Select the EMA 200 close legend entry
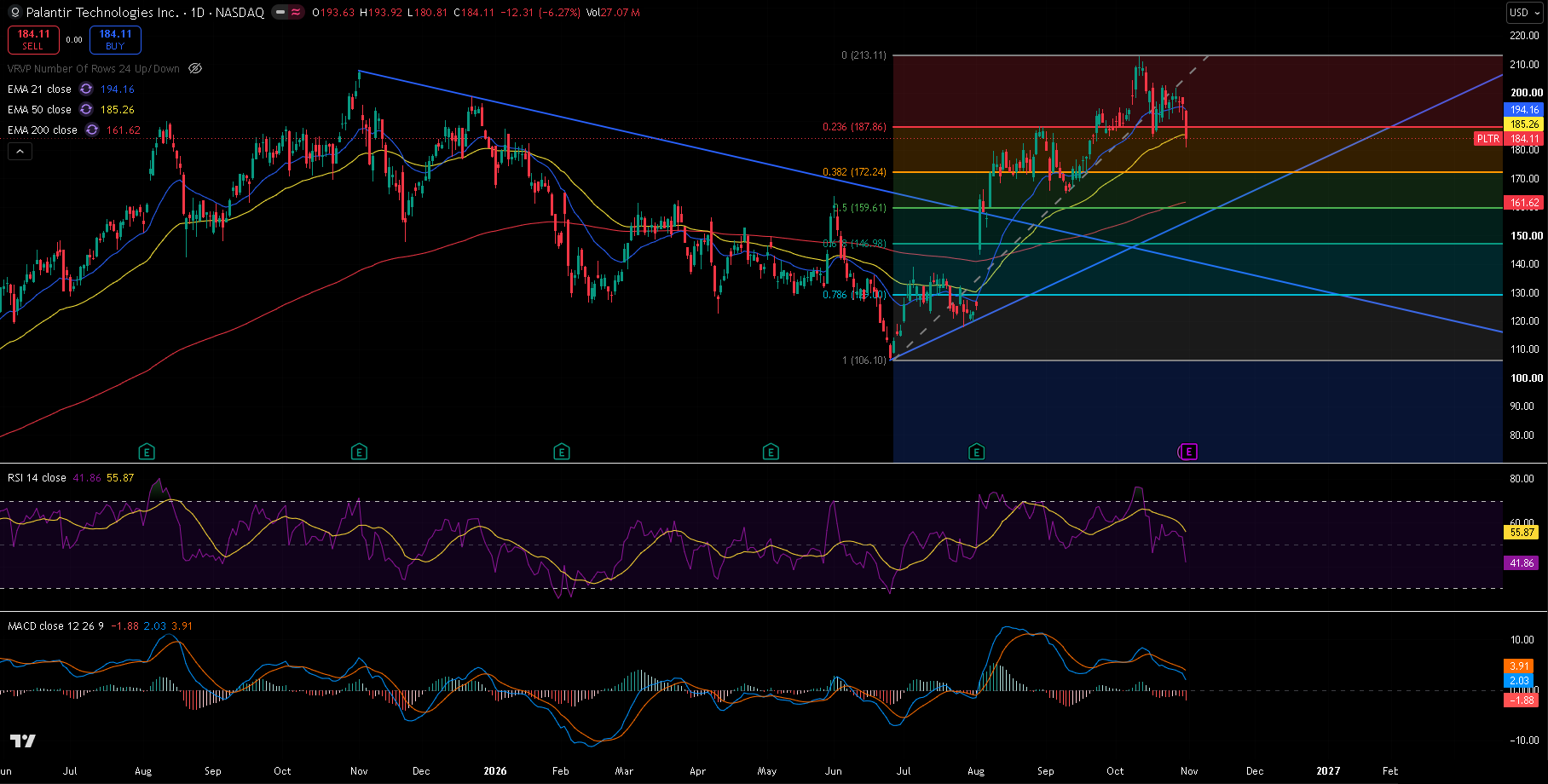The height and width of the screenshot is (784, 1548). coord(43,130)
